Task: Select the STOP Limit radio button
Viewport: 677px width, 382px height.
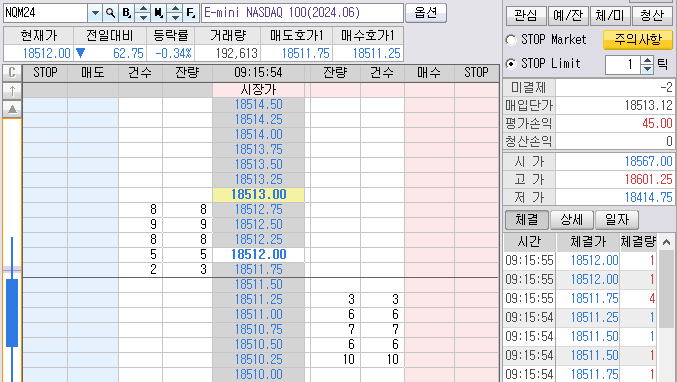Action: pos(511,64)
